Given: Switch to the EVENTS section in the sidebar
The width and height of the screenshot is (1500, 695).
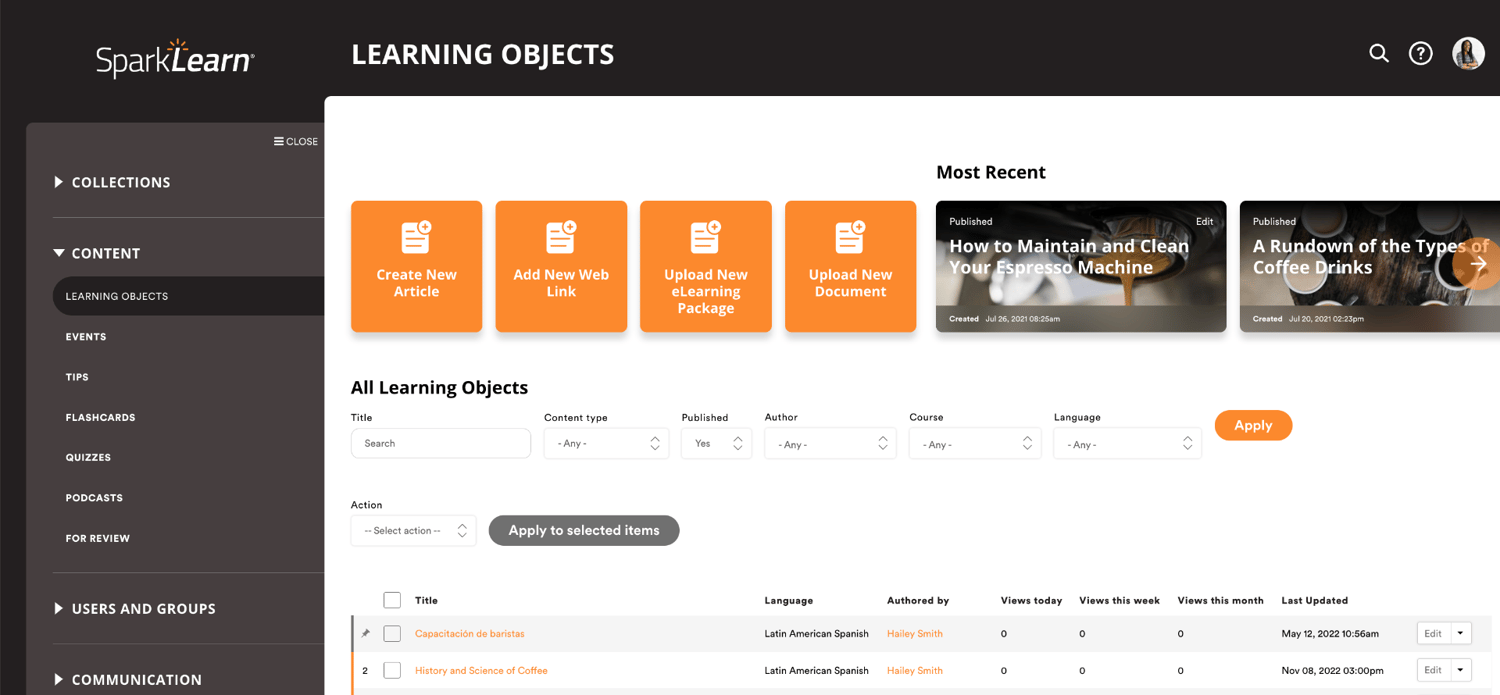Looking at the screenshot, I should click(x=85, y=336).
